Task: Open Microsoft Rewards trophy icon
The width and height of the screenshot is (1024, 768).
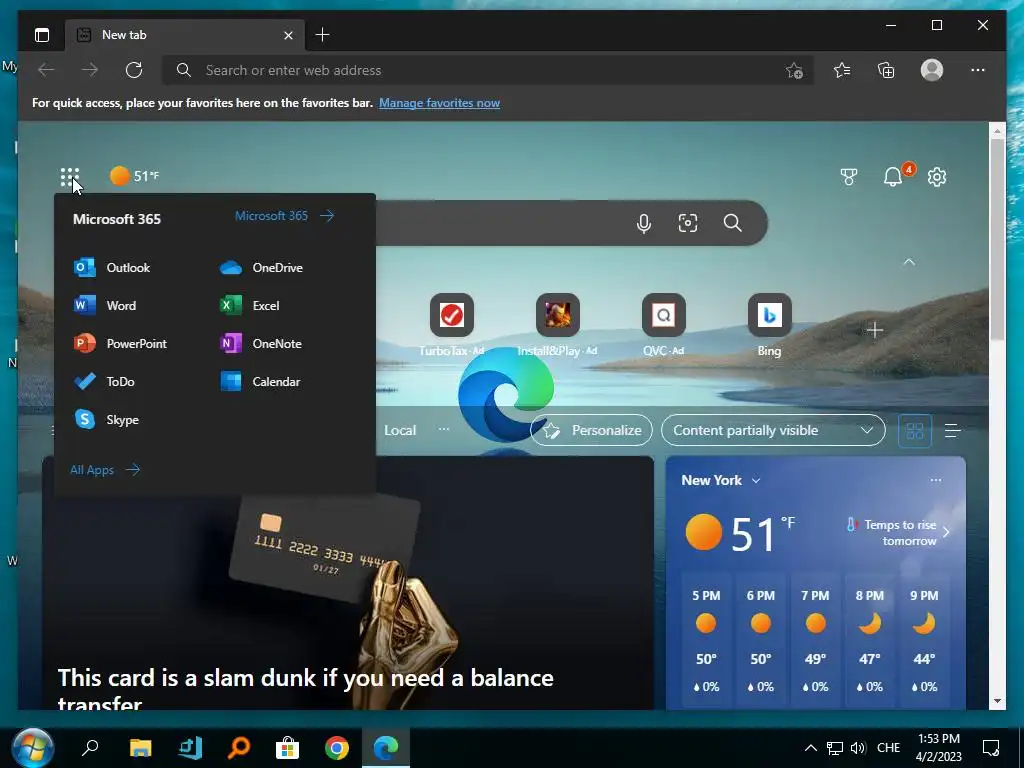Action: tap(848, 177)
